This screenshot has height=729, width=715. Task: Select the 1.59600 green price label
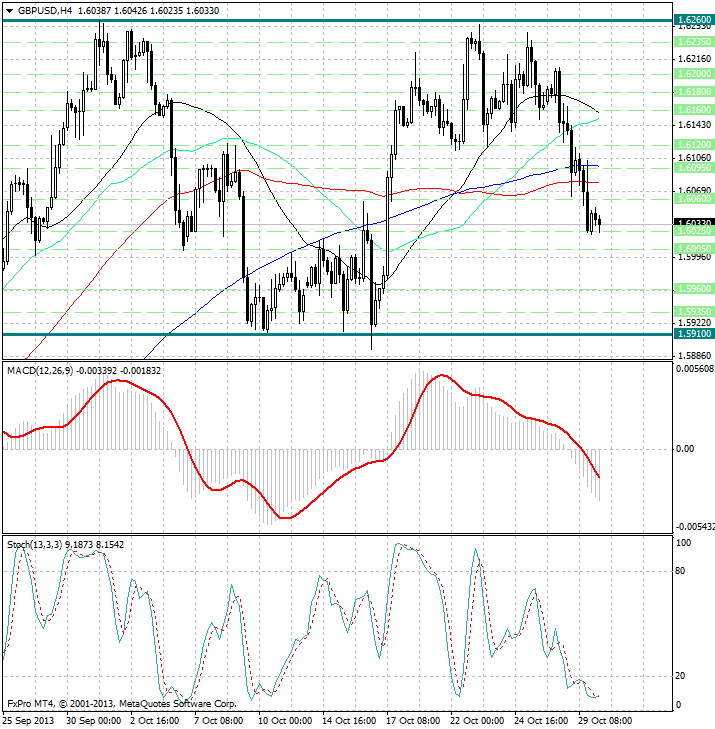[x=694, y=289]
